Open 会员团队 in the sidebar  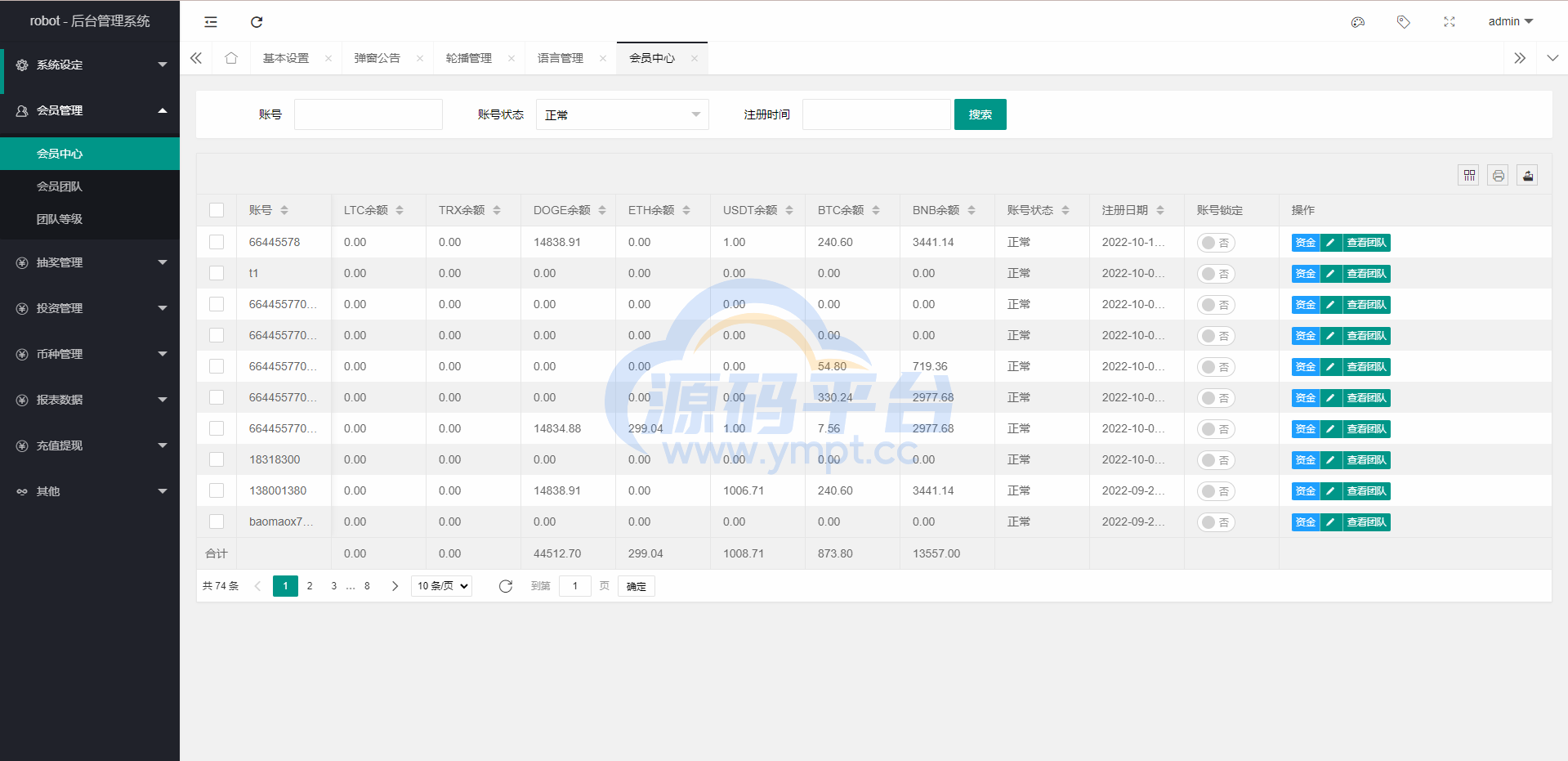point(90,186)
